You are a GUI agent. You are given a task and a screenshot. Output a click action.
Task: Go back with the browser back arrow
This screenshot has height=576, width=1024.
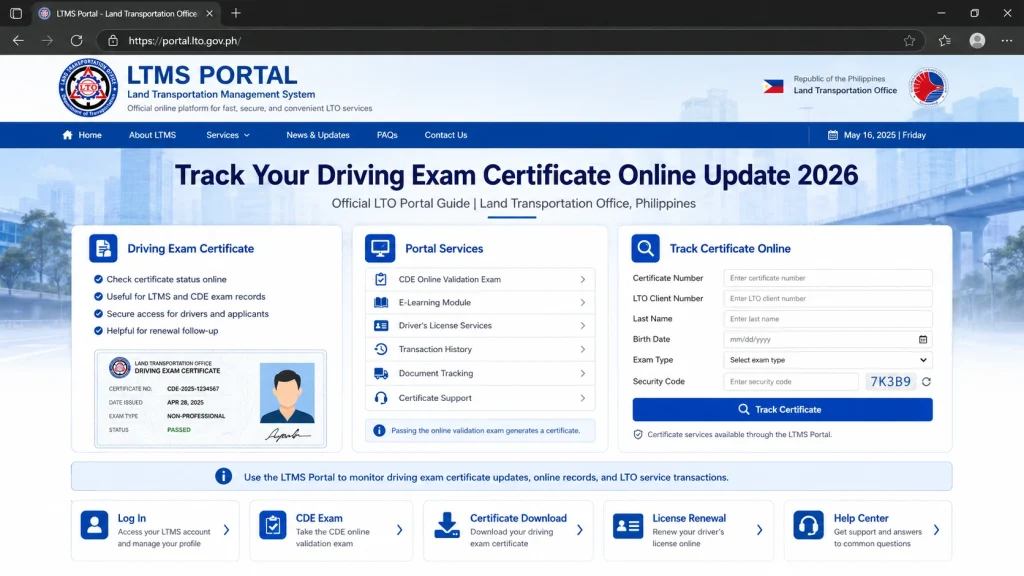point(18,40)
